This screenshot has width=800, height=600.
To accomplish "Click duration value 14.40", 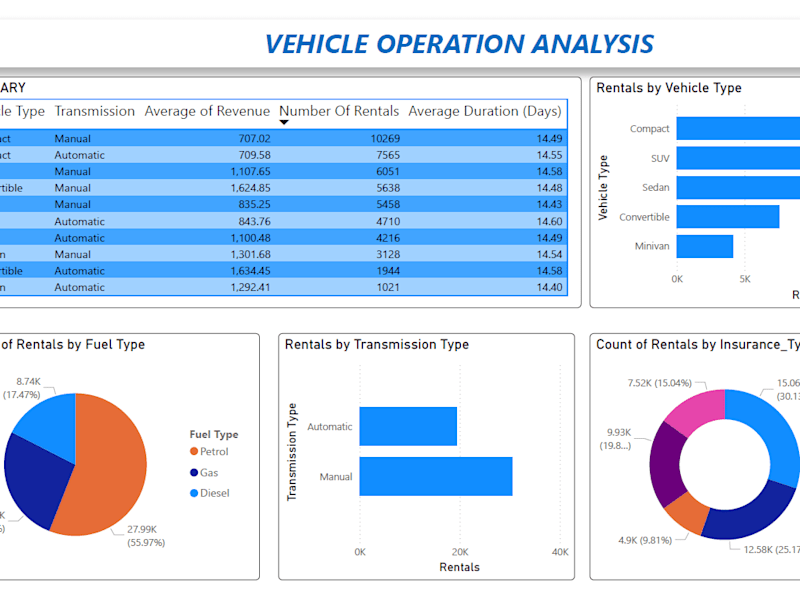I will click(x=549, y=287).
